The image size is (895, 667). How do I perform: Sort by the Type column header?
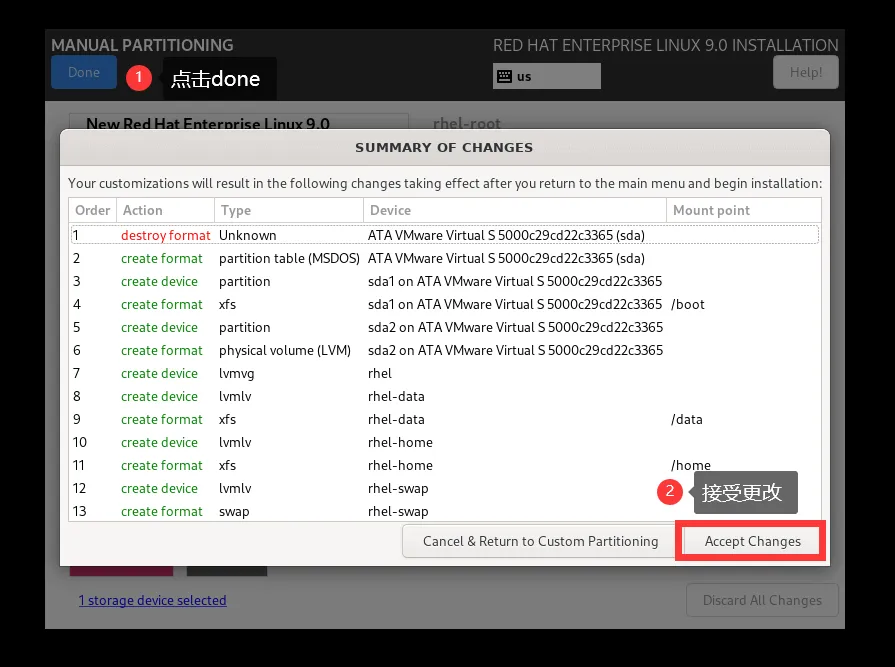[289, 211]
